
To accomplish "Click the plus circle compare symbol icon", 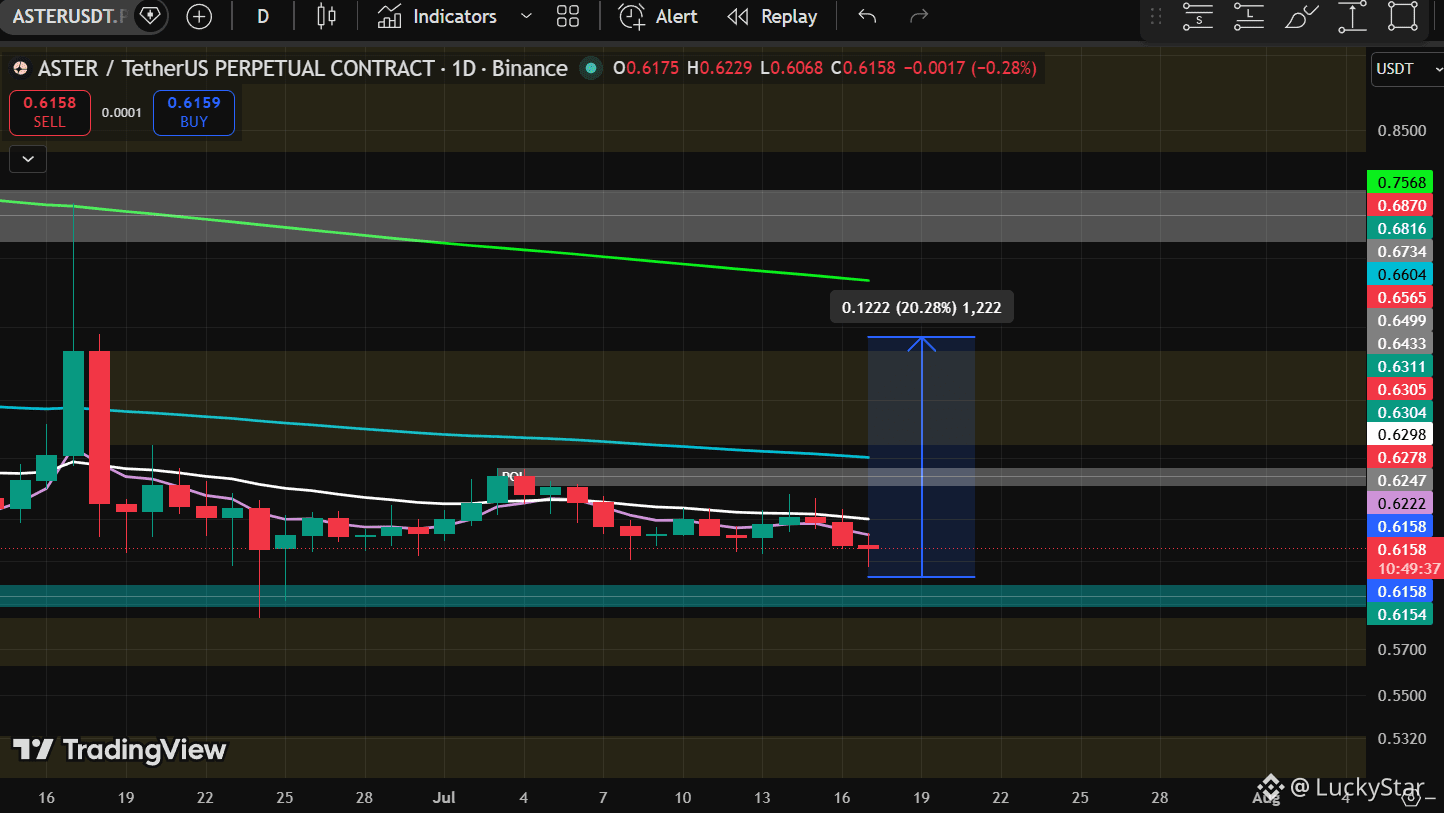I will (x=199, y=16).
